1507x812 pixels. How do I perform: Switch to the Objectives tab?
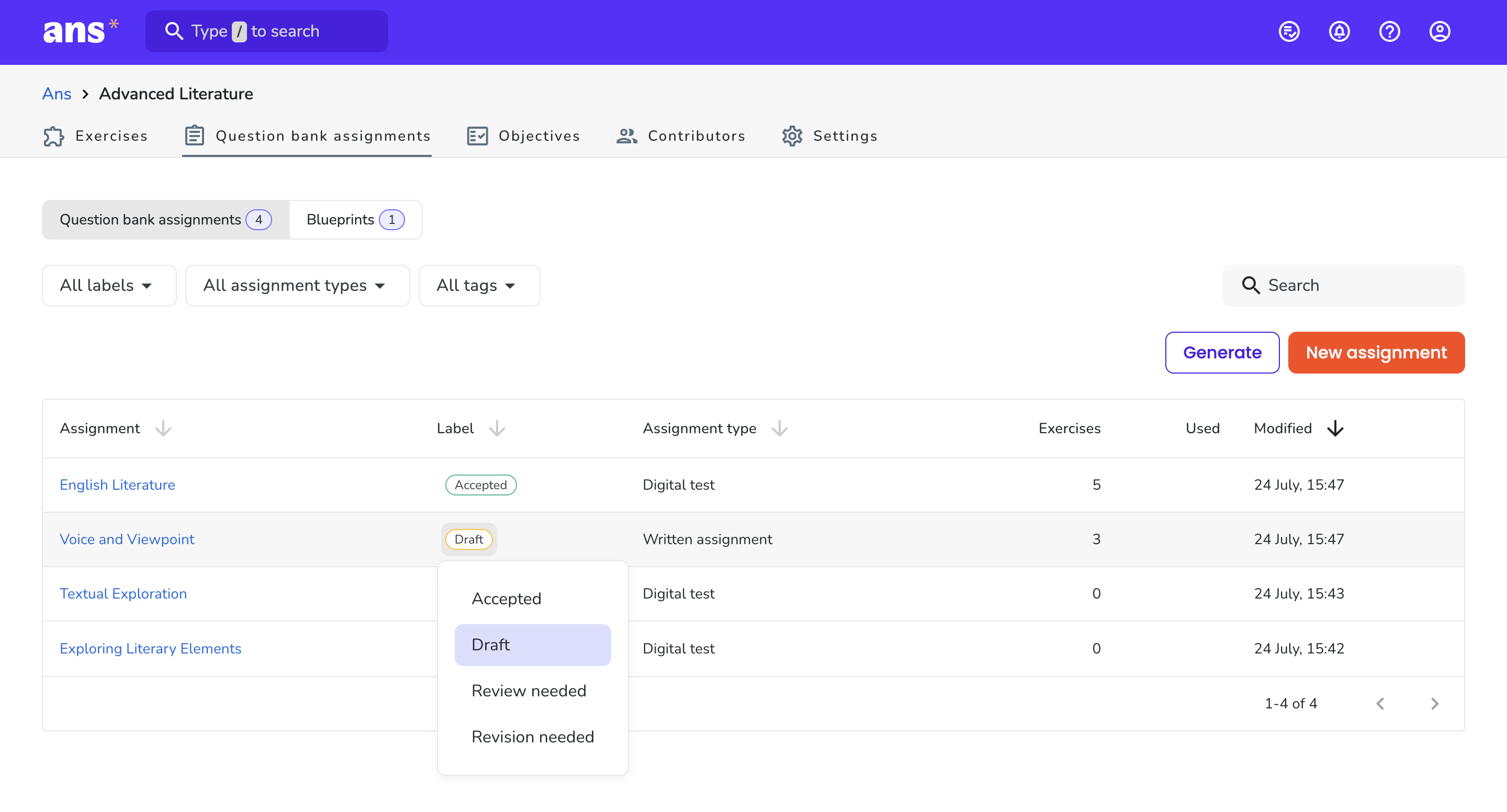point(524,136)
